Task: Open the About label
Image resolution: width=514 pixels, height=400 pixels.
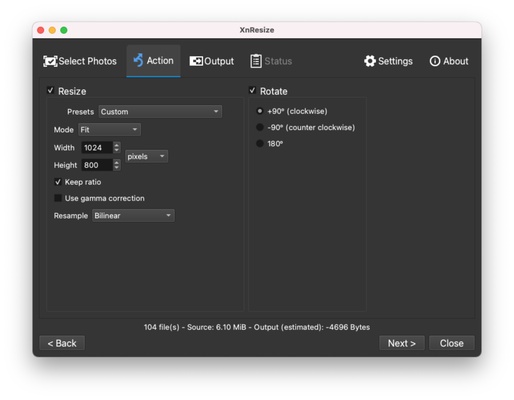Action: [456, 61]
